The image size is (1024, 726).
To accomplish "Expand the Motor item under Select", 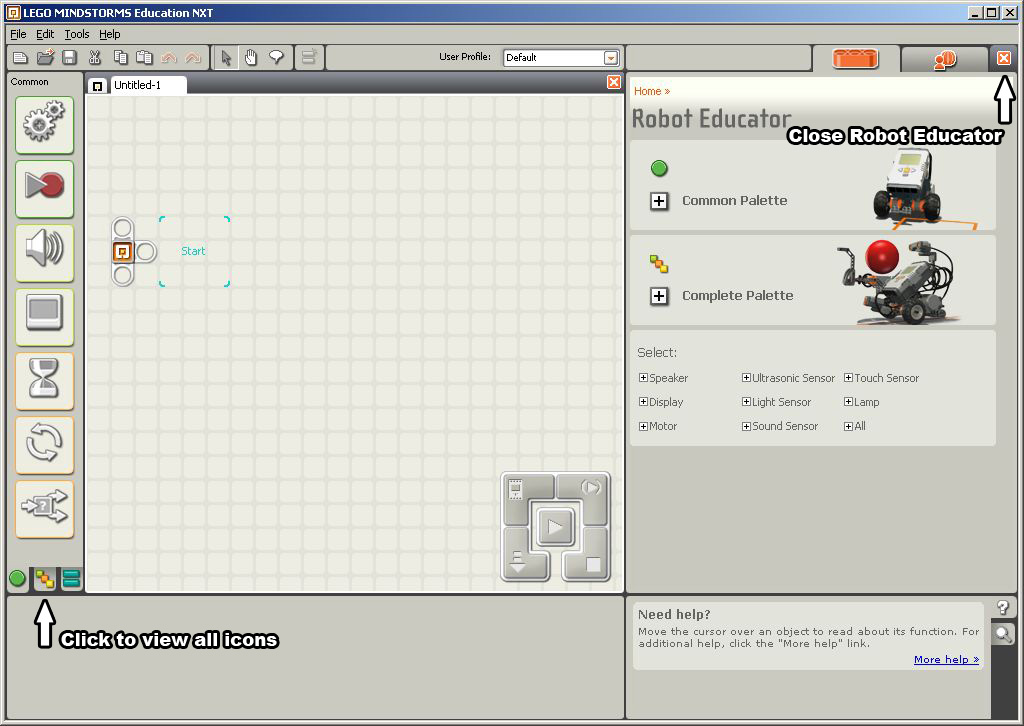I will pos(643,426).
